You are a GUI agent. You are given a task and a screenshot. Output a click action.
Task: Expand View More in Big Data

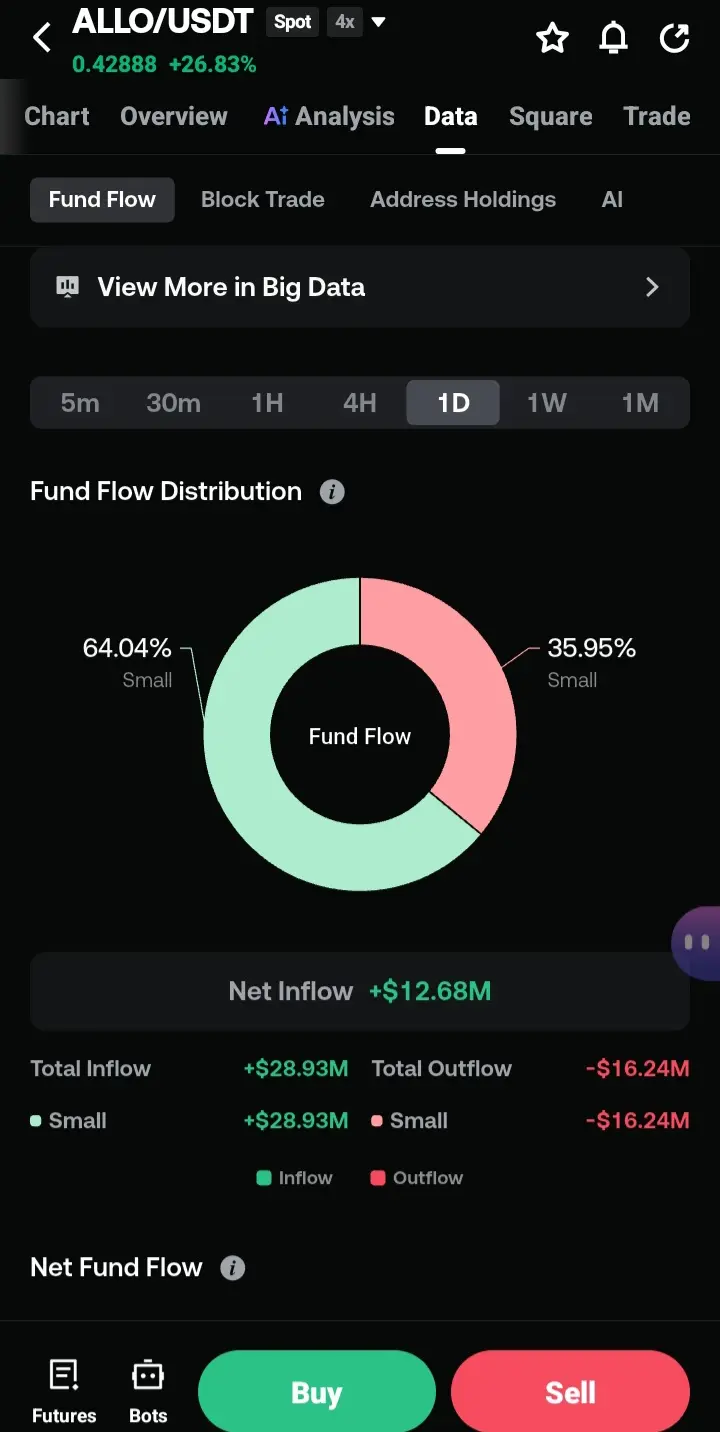(x=360, y=287)
